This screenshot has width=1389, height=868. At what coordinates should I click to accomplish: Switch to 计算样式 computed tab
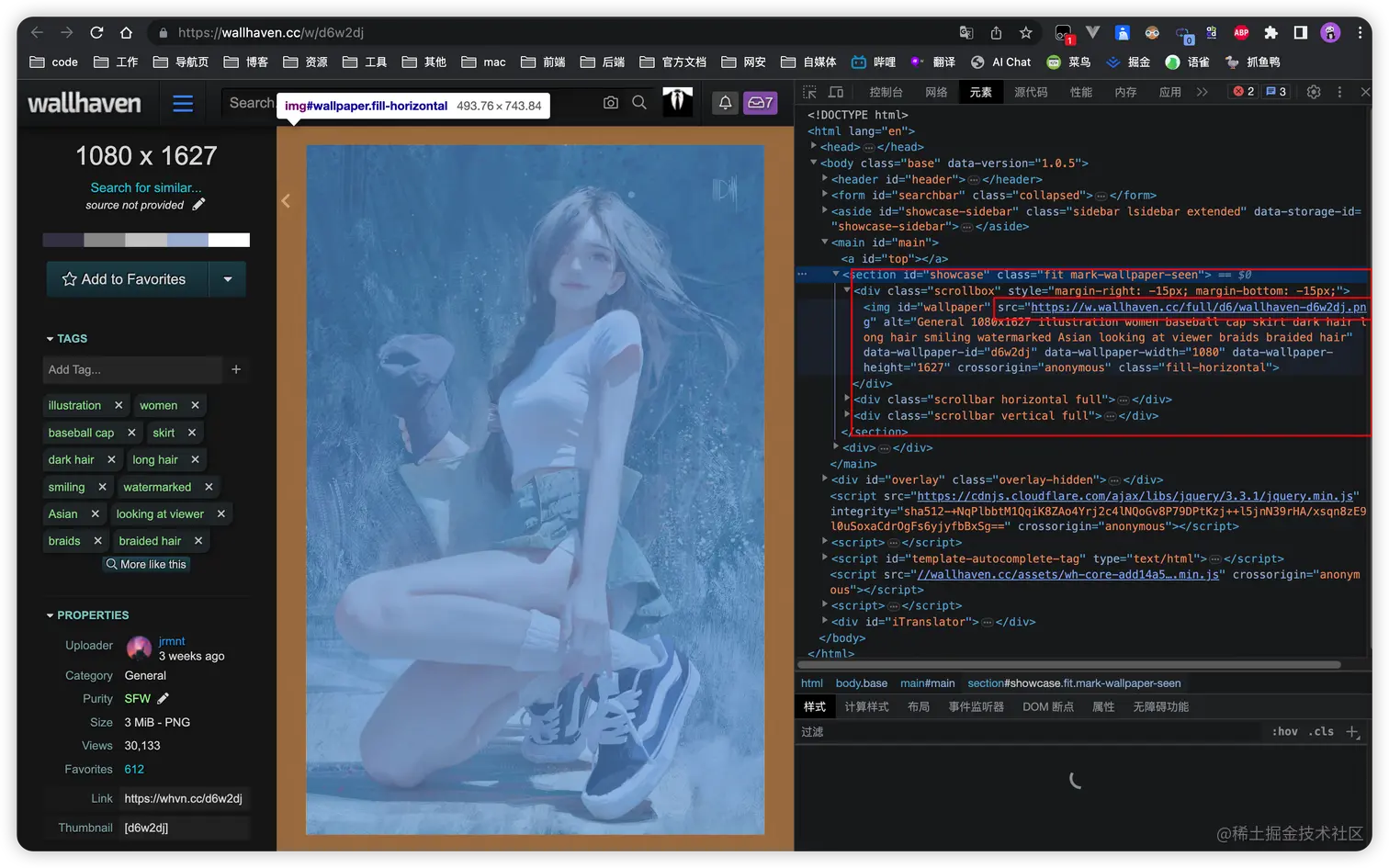[x=866, y=707]
